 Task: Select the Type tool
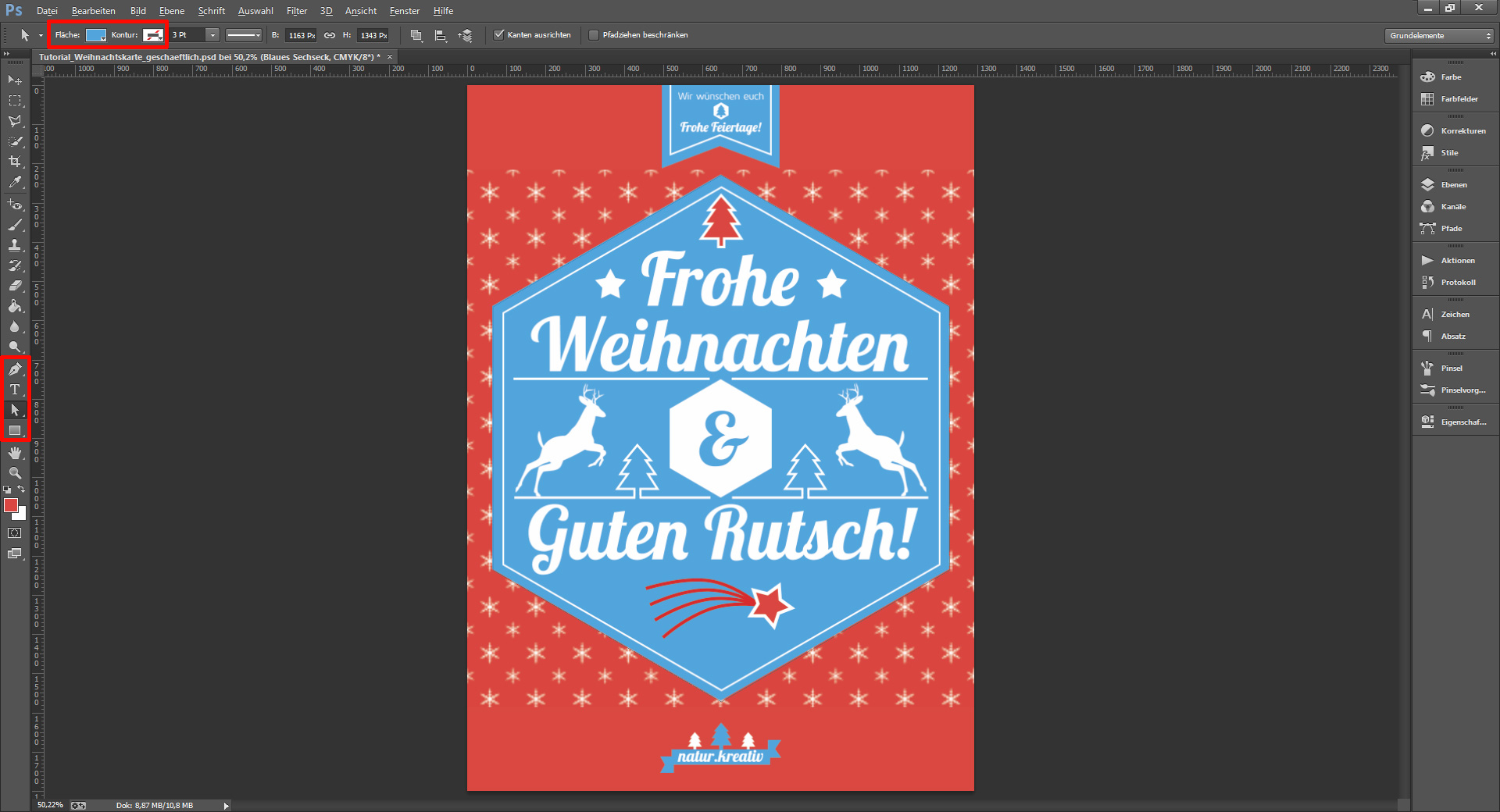point(13,389)
